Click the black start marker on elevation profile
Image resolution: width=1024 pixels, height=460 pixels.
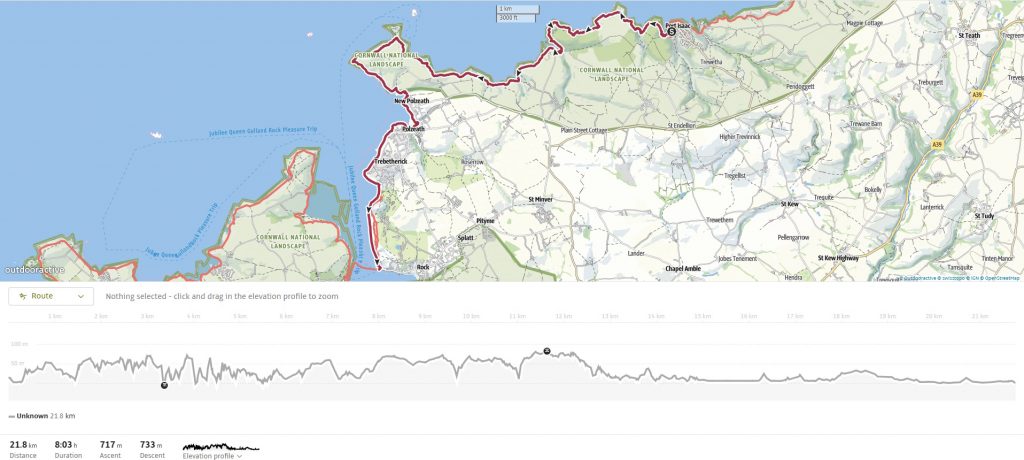pyautogui.click(x=164, y=385)
